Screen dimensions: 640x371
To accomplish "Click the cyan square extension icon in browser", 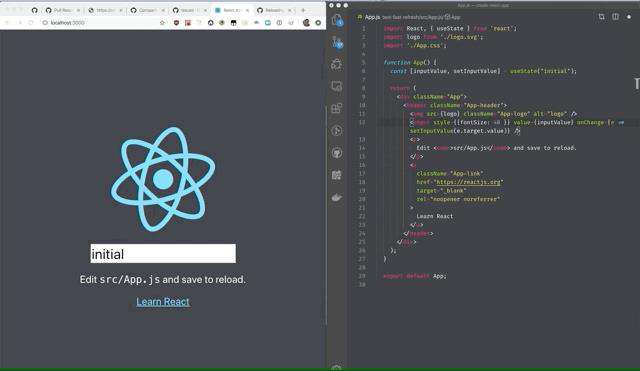I will tap(268, 23).
